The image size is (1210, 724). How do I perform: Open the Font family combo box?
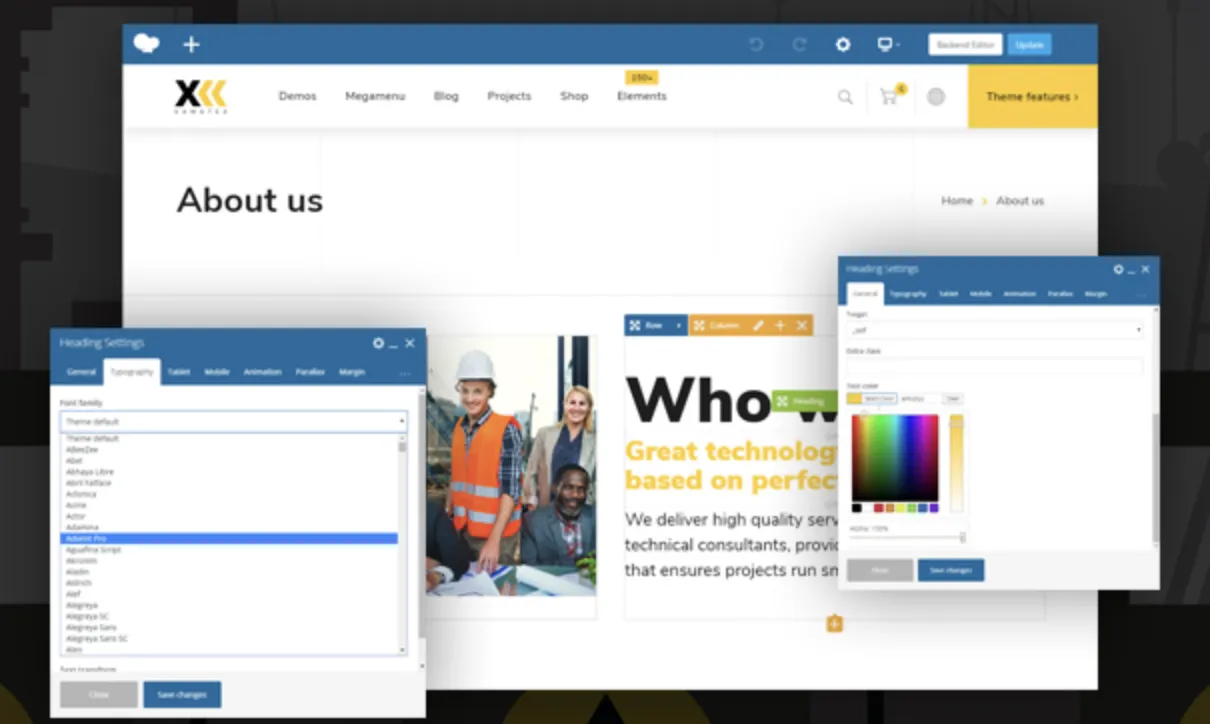234,422
